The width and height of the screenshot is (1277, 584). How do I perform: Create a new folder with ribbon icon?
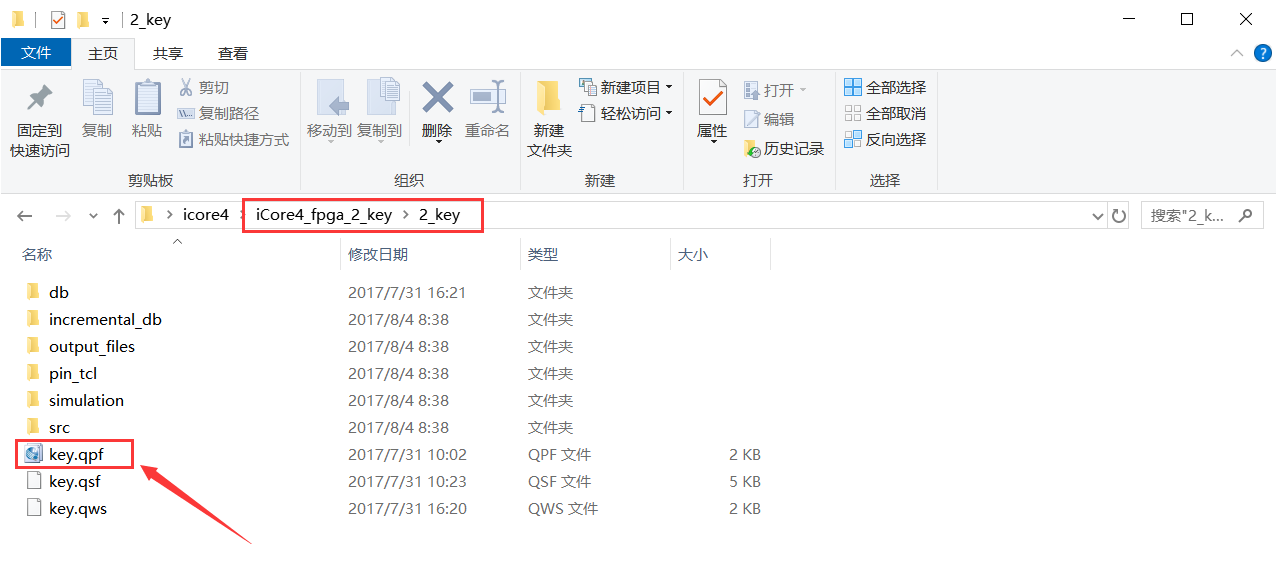point(549,100)
